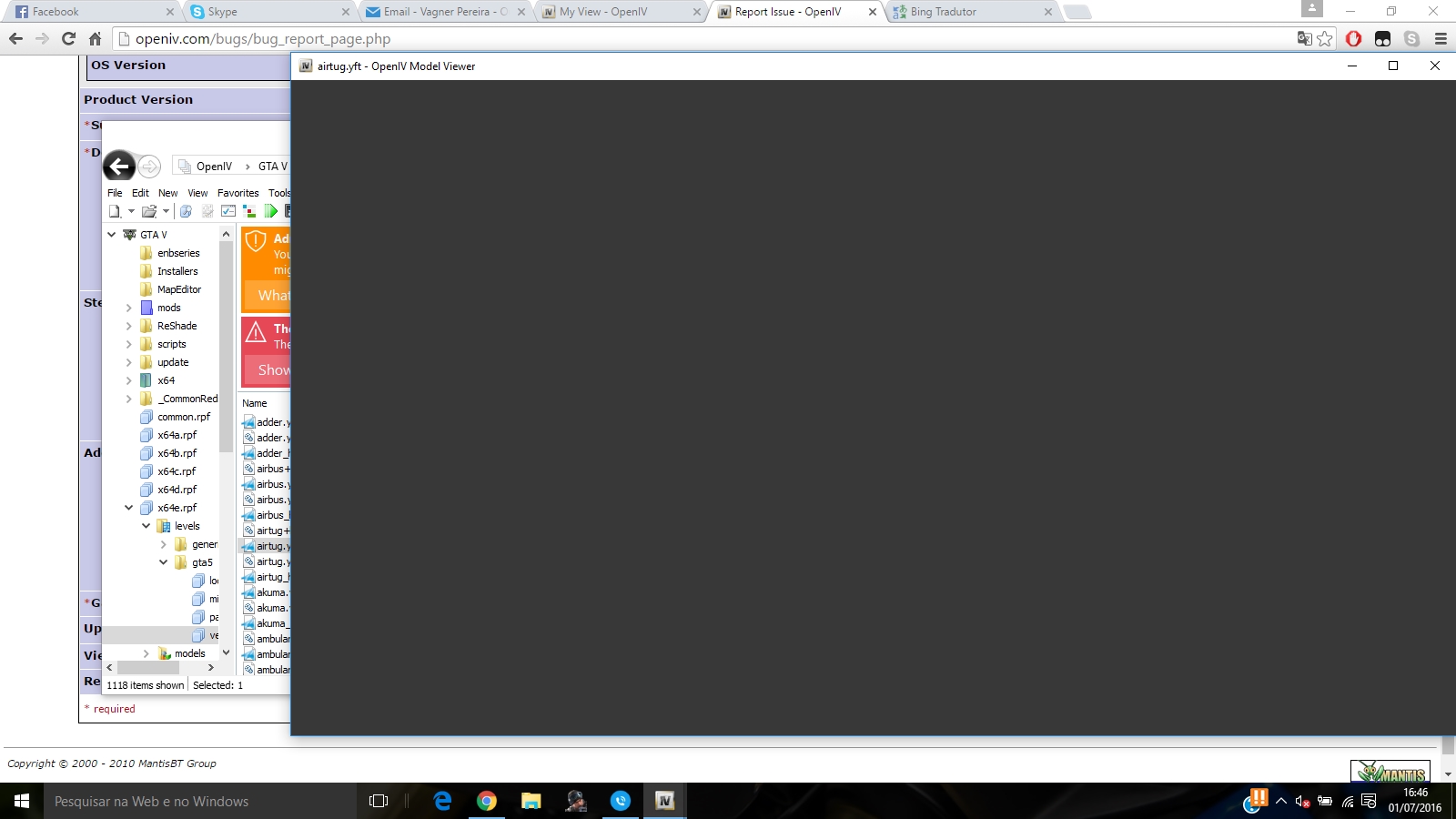This screenshot has height=819, width=1456.
Task: Collapse the GTA V tree root
Action: coord(112,235)
